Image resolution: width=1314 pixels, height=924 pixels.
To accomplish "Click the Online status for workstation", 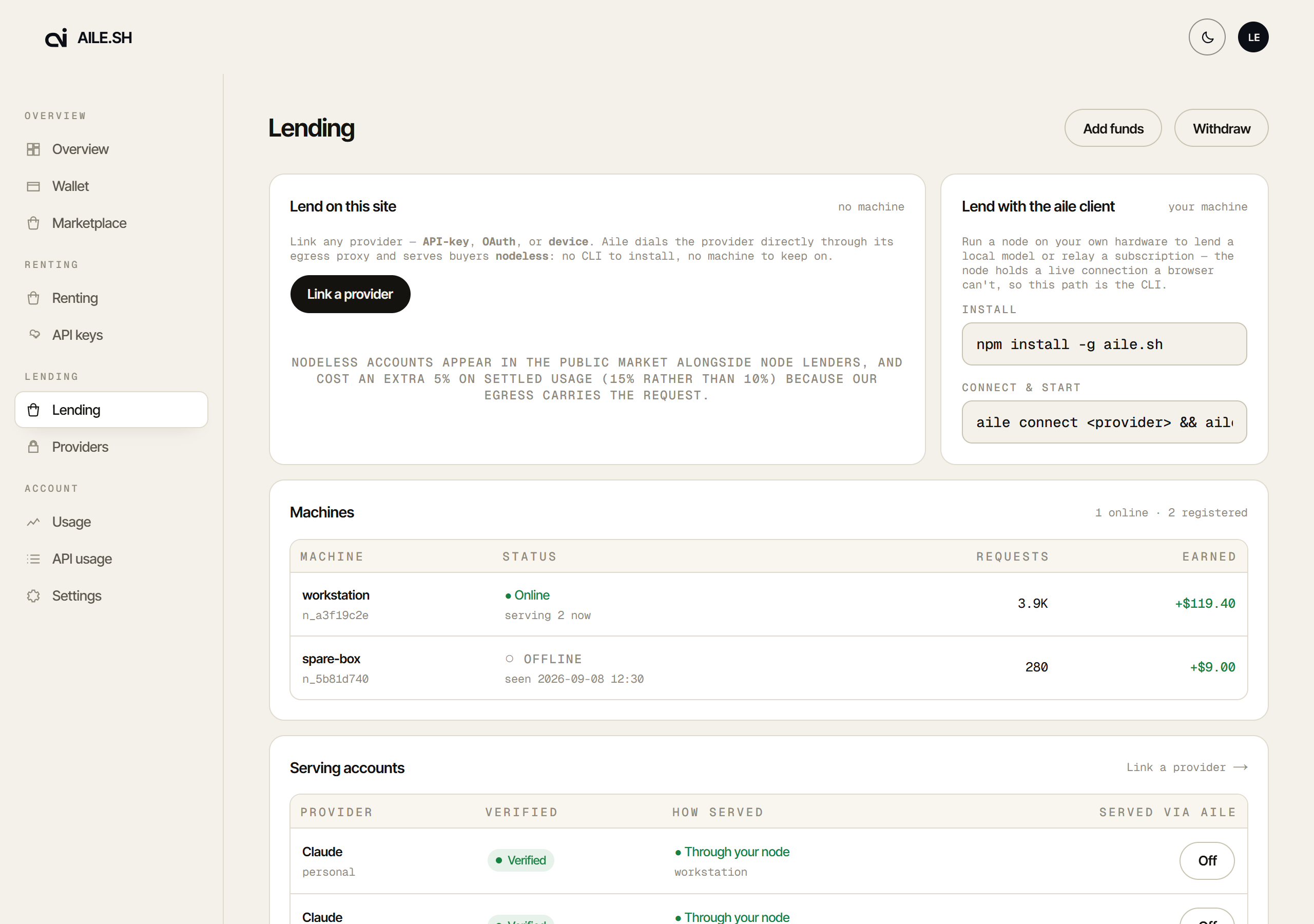I will coord(527,595).
